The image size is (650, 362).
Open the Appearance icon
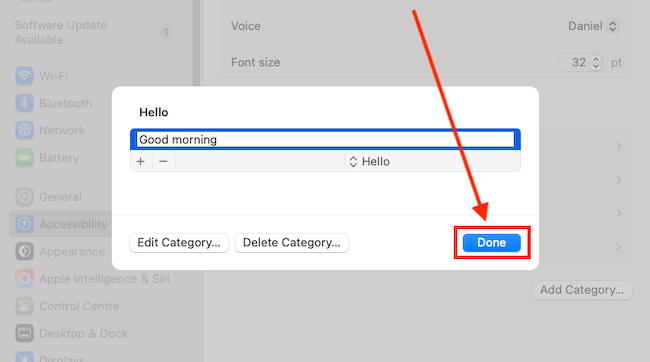[24, 252]
